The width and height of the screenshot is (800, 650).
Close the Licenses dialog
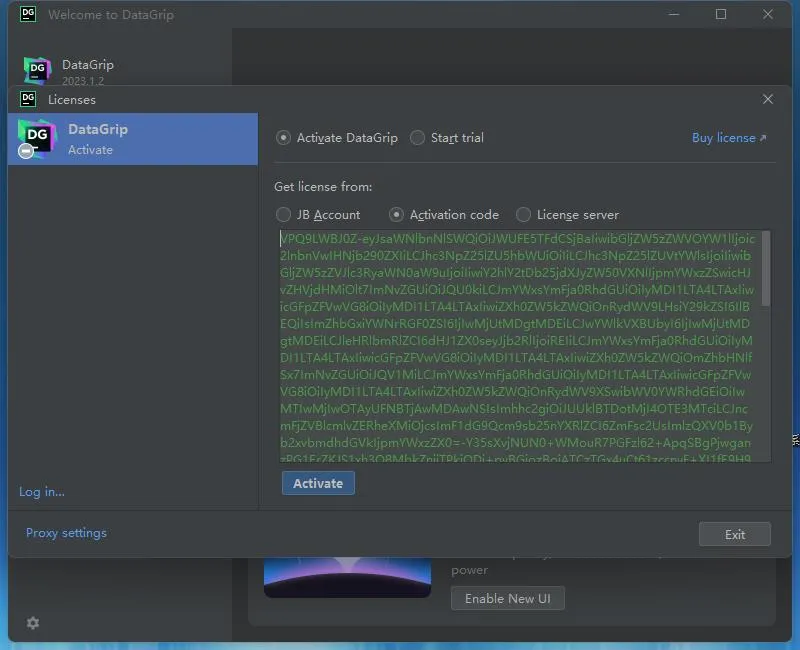(767, 99)
